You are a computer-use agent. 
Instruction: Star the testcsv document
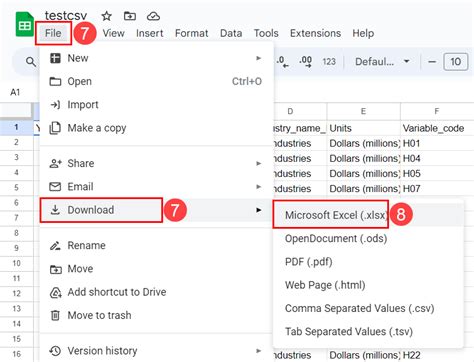coord(106,16)
